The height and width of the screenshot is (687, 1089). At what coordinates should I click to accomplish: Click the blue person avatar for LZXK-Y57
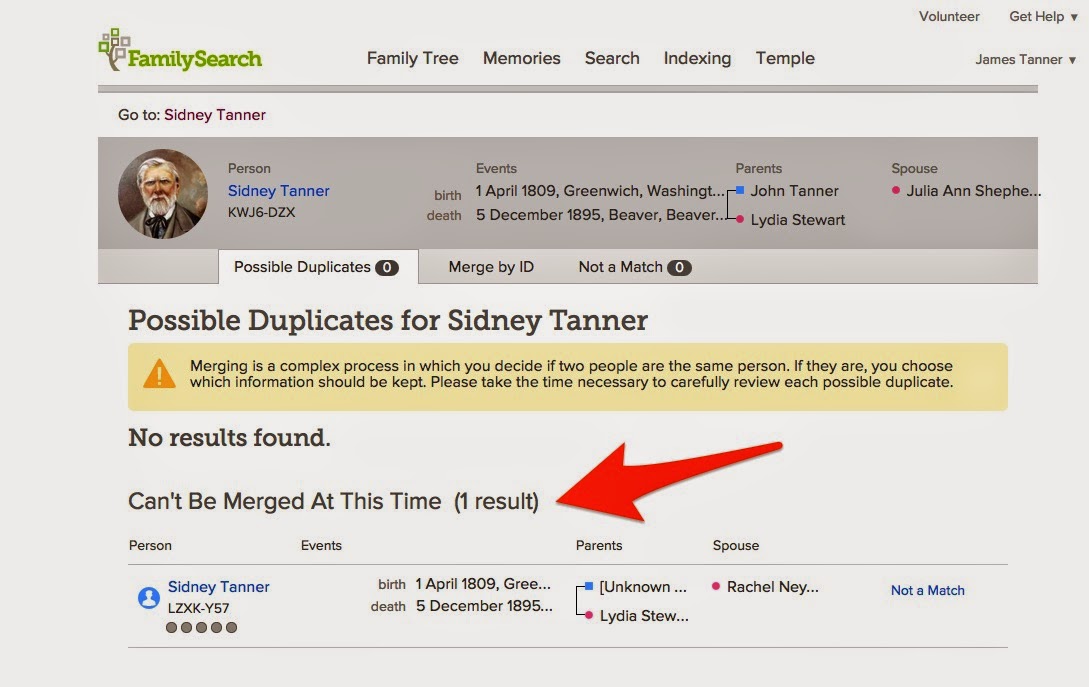(x=149, y=597)
